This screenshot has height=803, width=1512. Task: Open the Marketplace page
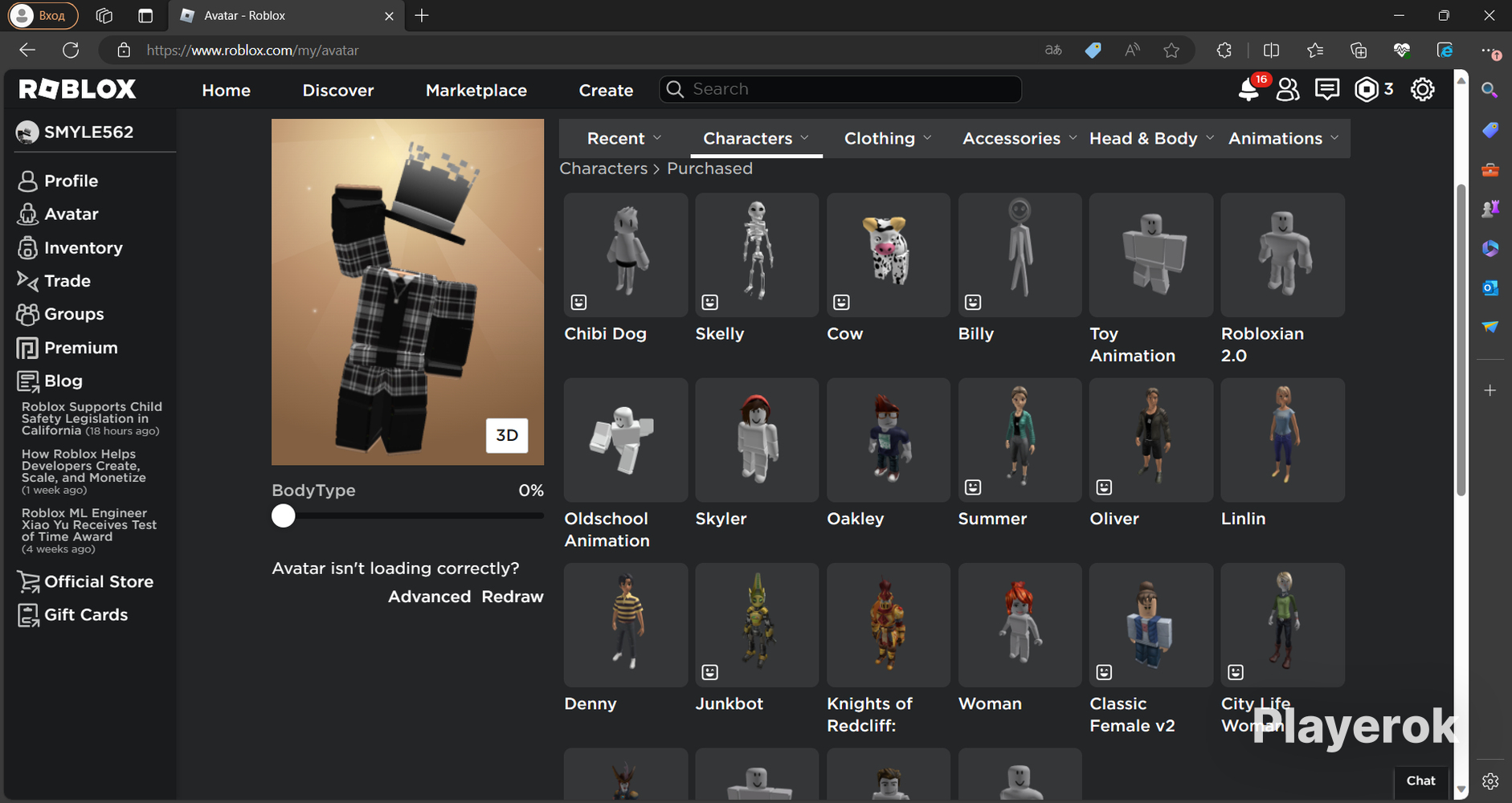pyautogui.click(x=476, y=90)
